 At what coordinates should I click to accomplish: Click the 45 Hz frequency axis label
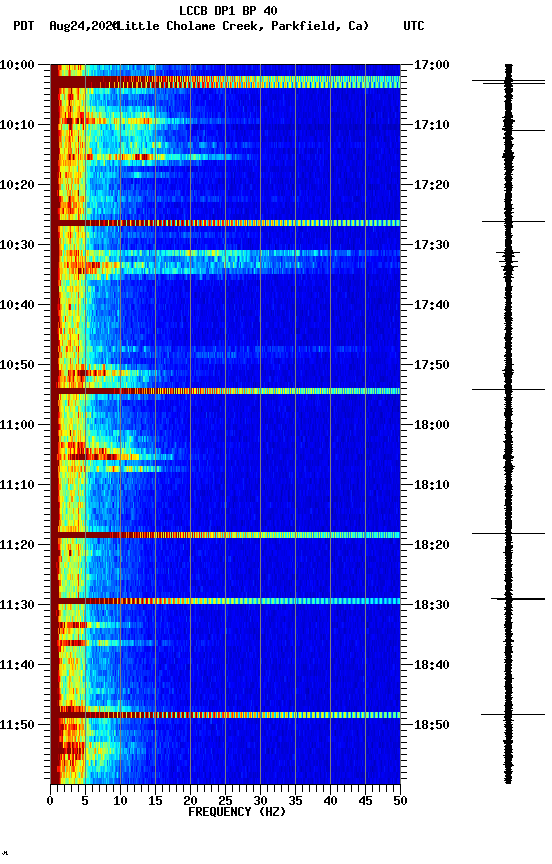coord(365,801)
